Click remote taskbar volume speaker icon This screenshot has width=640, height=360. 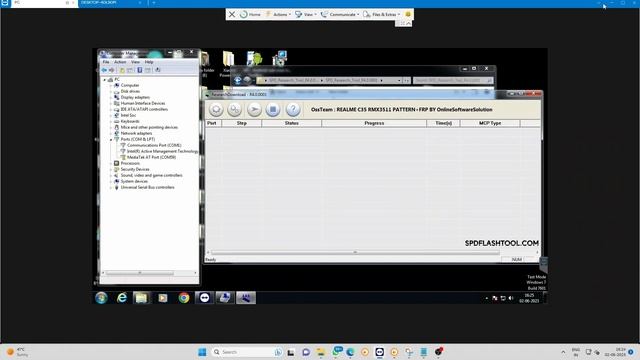(x=511, y=298)
